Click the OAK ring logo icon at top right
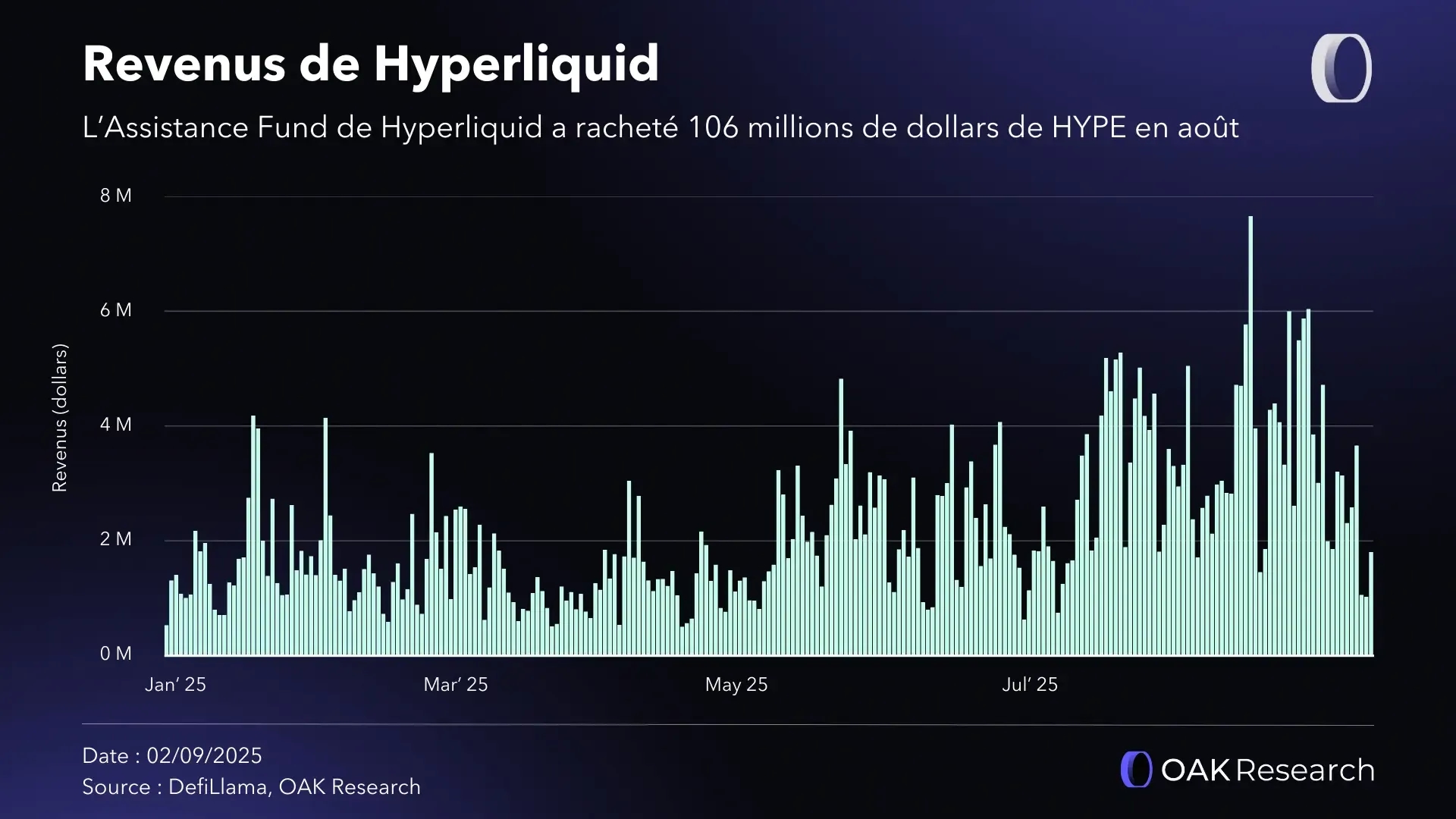1456x819 pixels. click(1341, 68)
